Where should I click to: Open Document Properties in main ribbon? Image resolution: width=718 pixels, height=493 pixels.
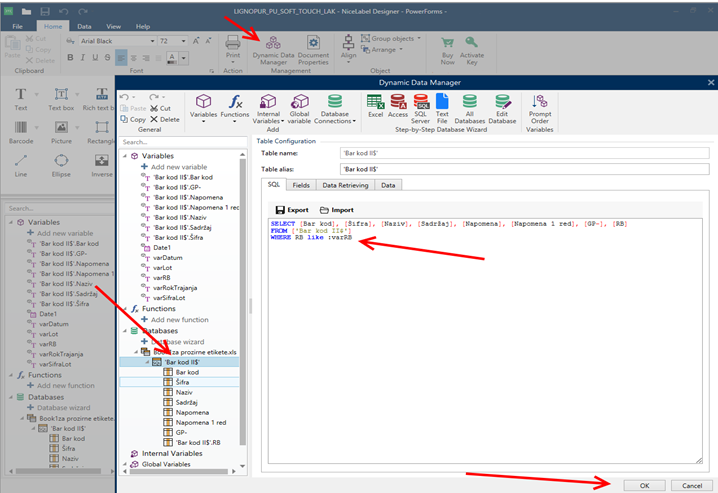point(313,50)
